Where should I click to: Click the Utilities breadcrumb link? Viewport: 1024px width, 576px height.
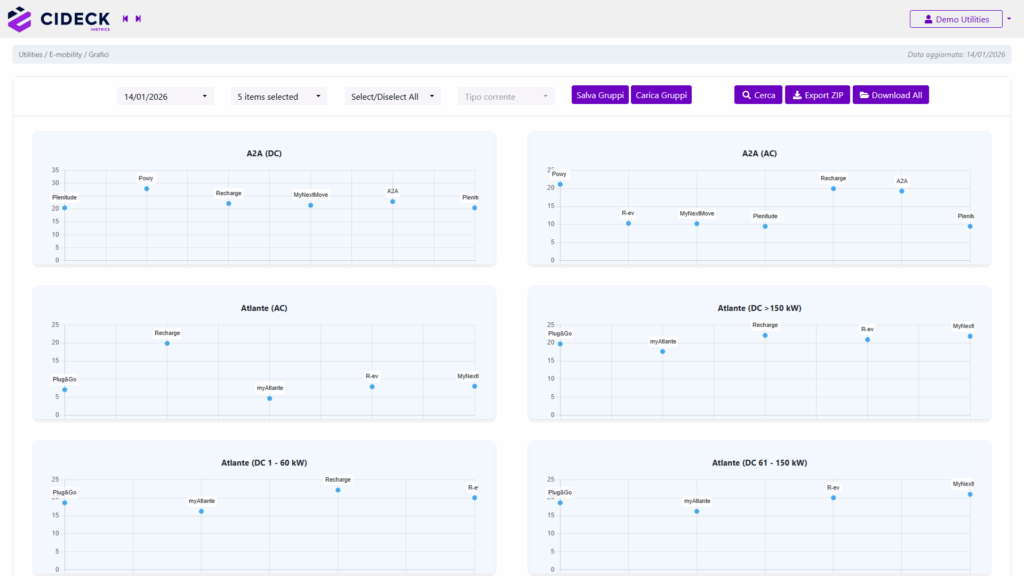[31, 54]
